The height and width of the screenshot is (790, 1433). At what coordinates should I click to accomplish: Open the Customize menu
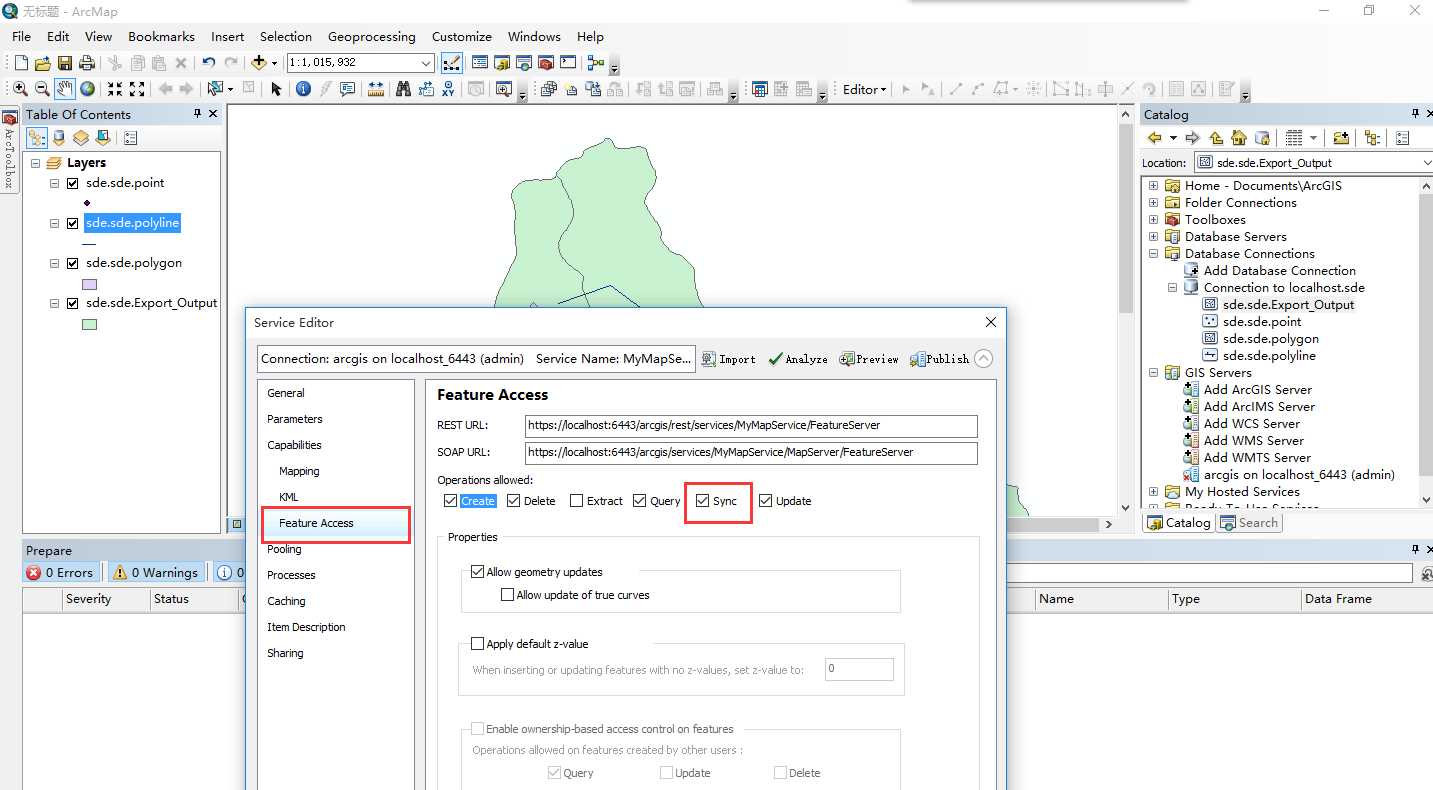coord(461,37)
